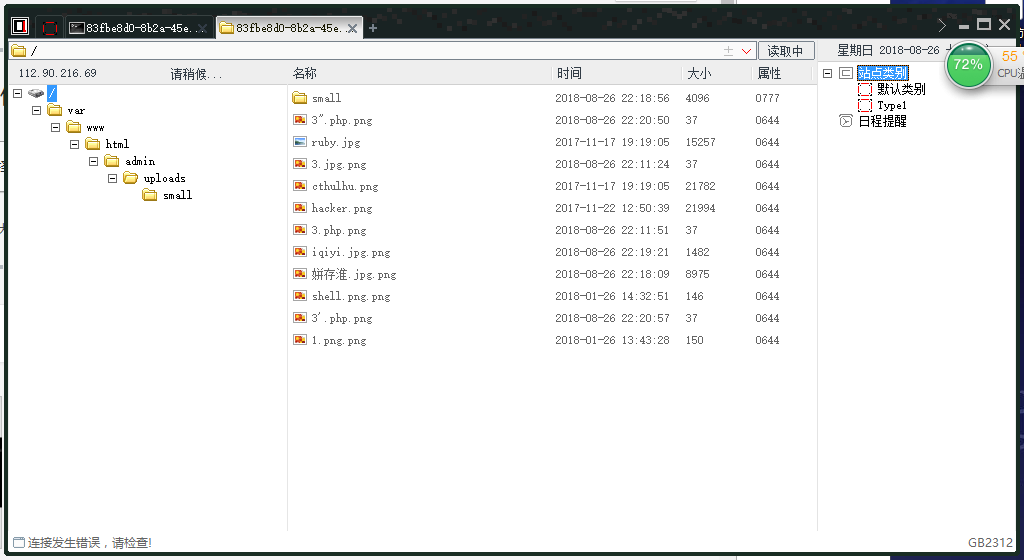Click size value 15257
The image size is (1024, 560).
(x=700, y=142)
